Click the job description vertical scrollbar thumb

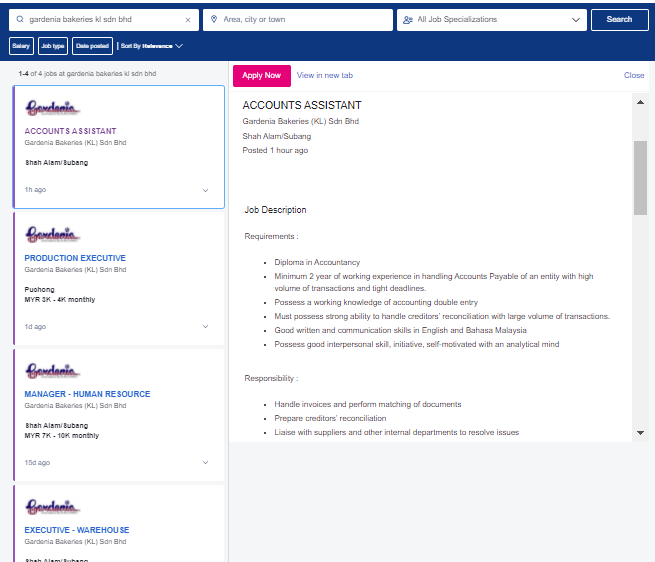point(640,178)
